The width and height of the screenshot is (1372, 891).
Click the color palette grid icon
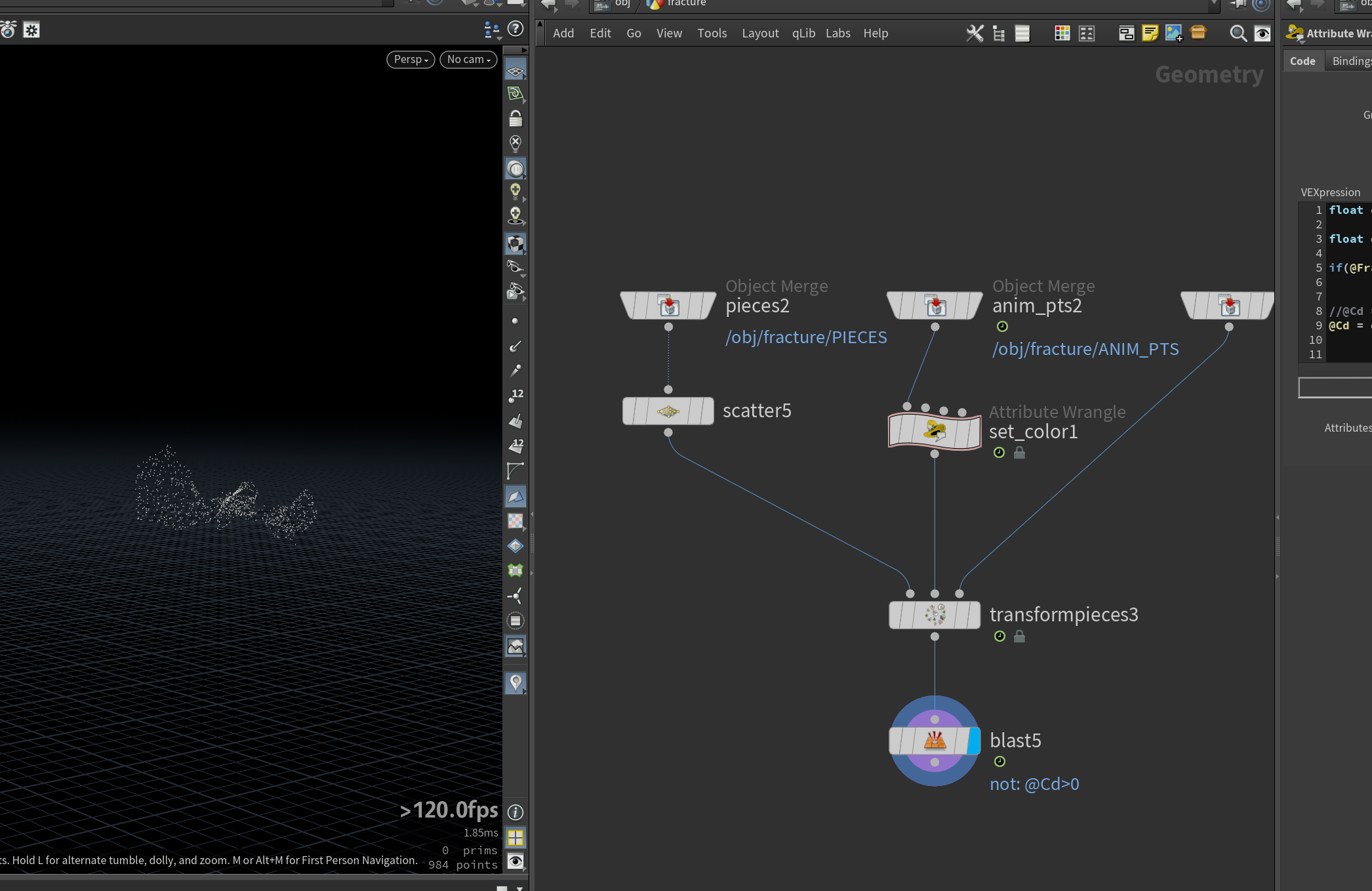click(1062, 33)
